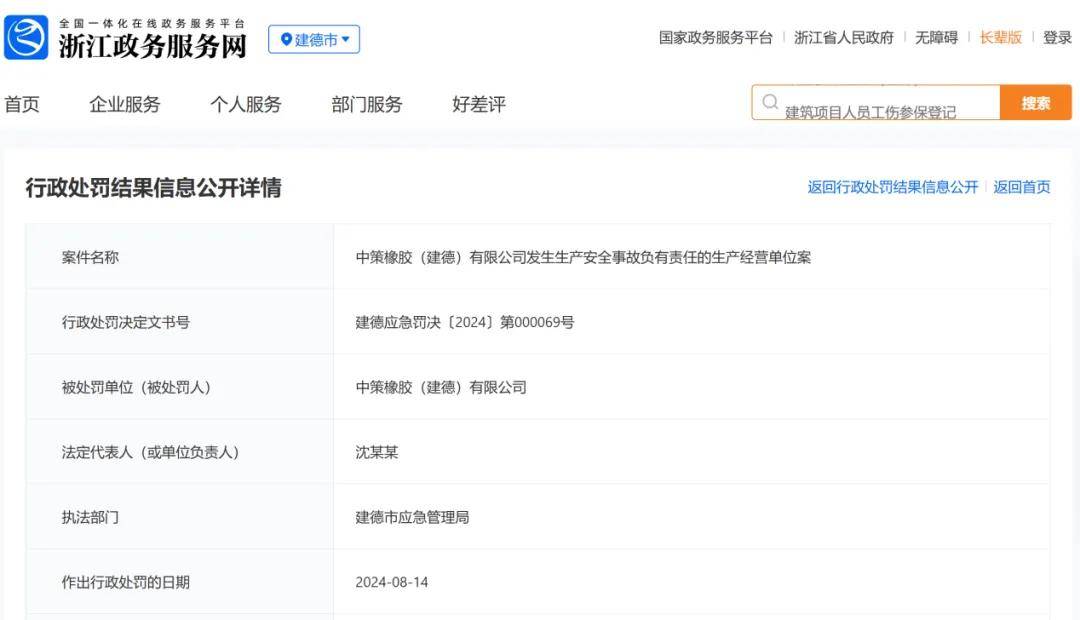This screenshot has width=1080, height=620.
Task: Enable 无障碍 accessibility mode
Action: (x=936, y=38)
